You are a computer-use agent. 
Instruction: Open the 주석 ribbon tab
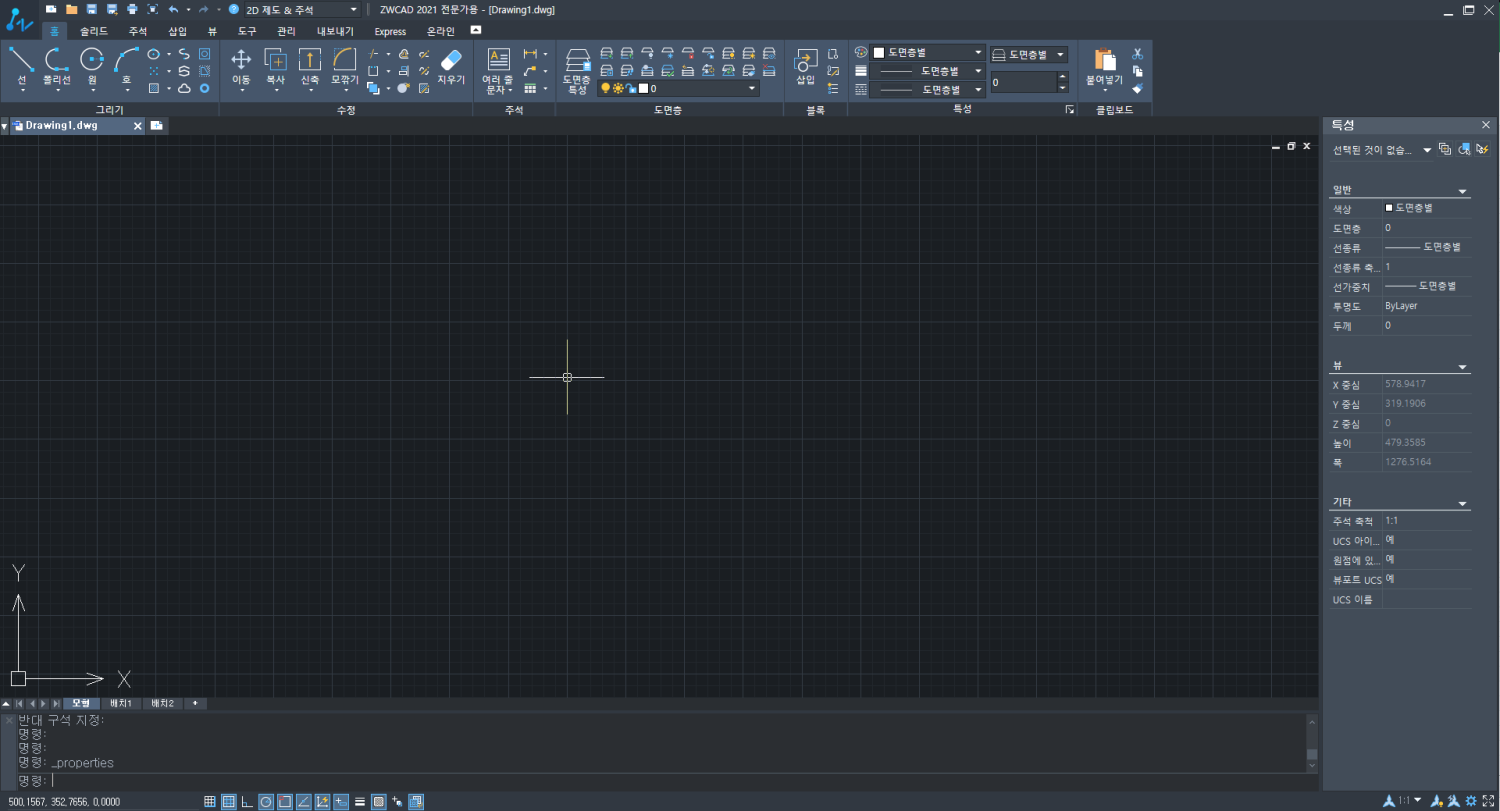point(137,31)
